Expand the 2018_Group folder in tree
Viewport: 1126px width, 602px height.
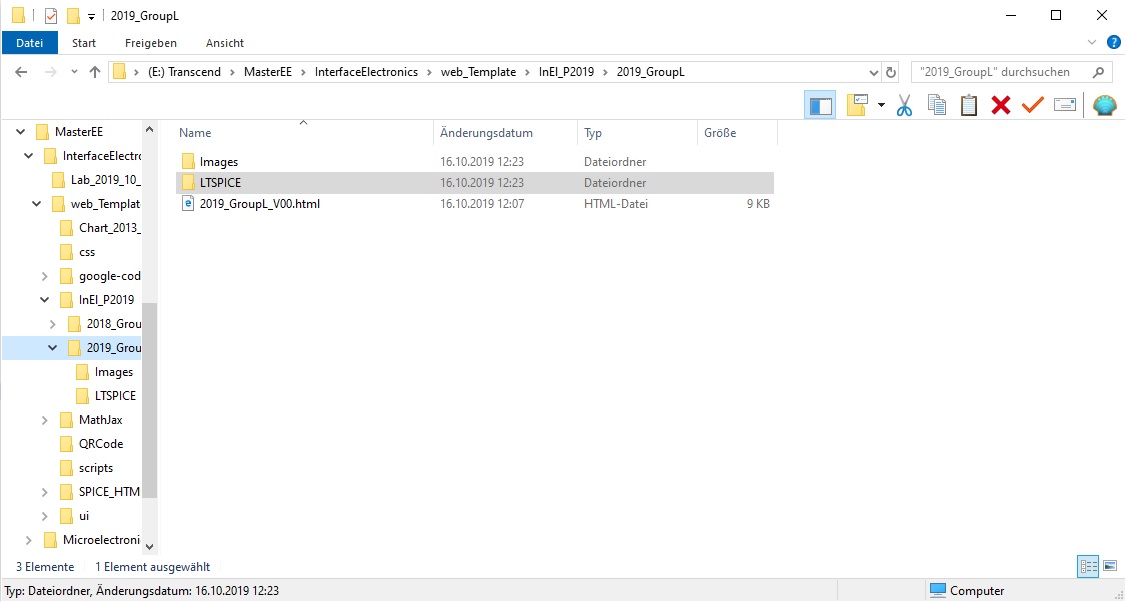click(x=53, y=324)
